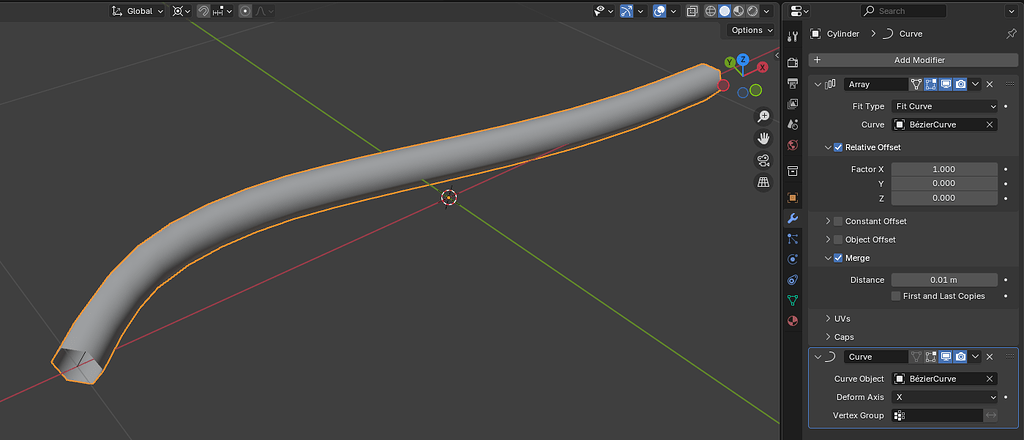Open the viewport Options dropdown

751,30
